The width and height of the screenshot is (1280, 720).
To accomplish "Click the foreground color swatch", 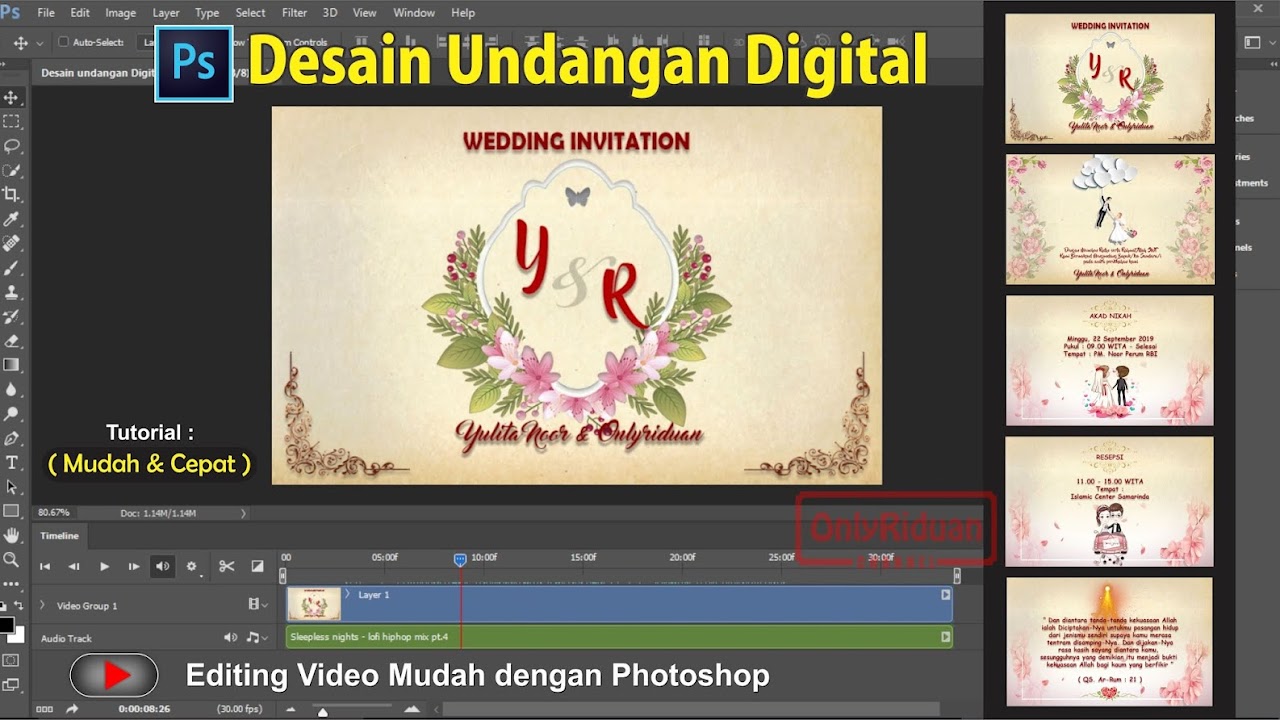I will [x=6, y=626].
